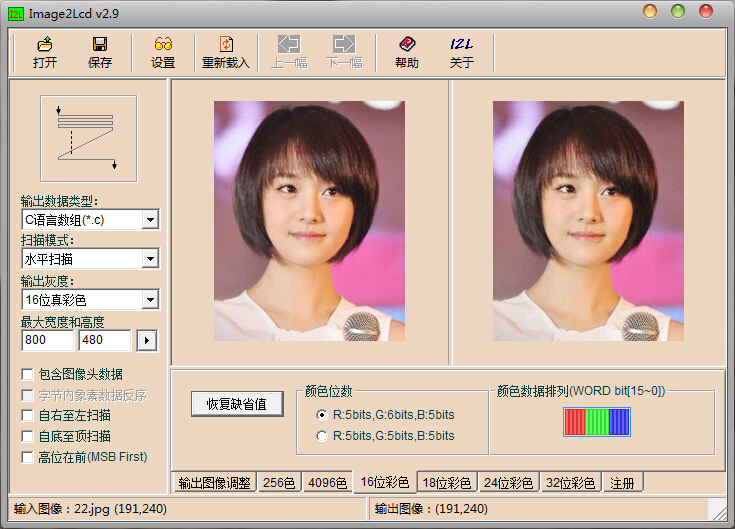Enable 自右至左扫描 checkbox

pyautogui.click(x=27, y=416)
